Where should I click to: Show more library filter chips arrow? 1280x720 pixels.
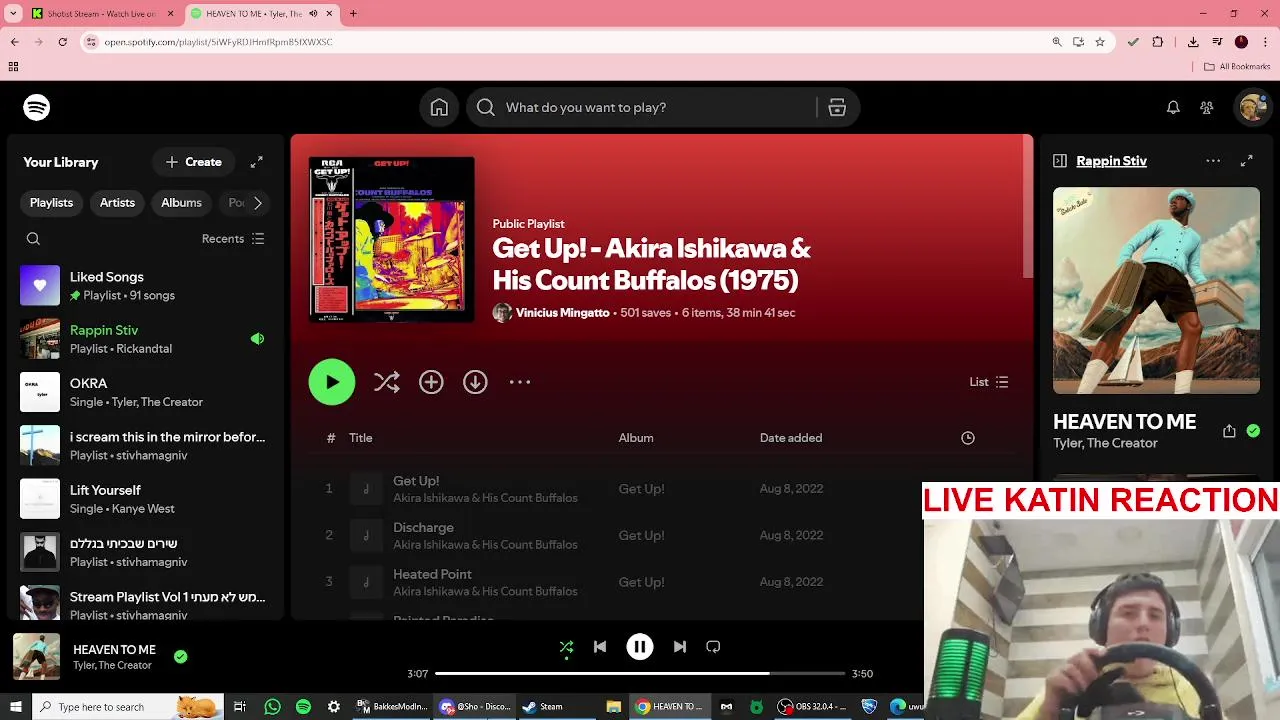(258, 203)
